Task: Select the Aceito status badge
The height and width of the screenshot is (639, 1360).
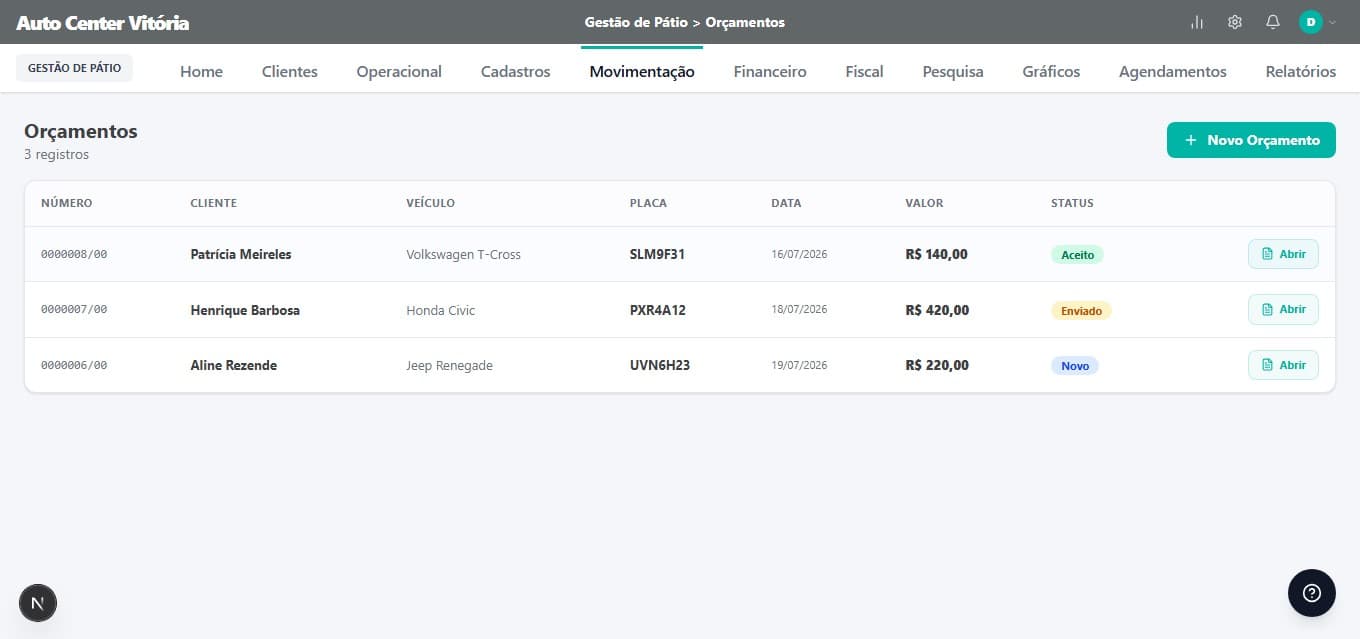Action: click(1077, 255)
